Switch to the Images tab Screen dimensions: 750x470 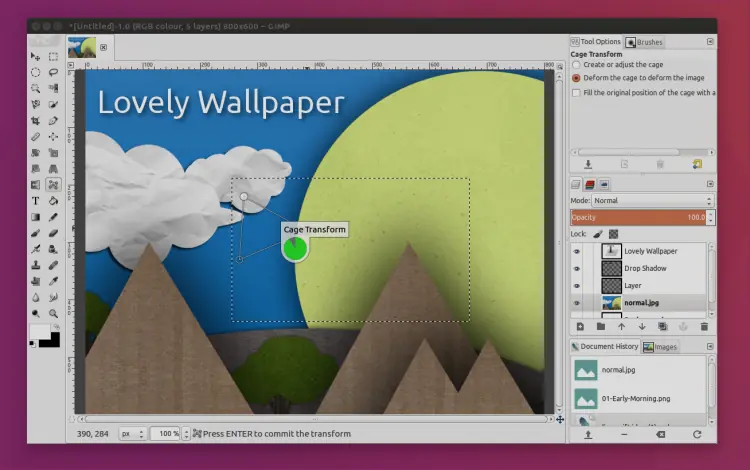click(661, 347)
